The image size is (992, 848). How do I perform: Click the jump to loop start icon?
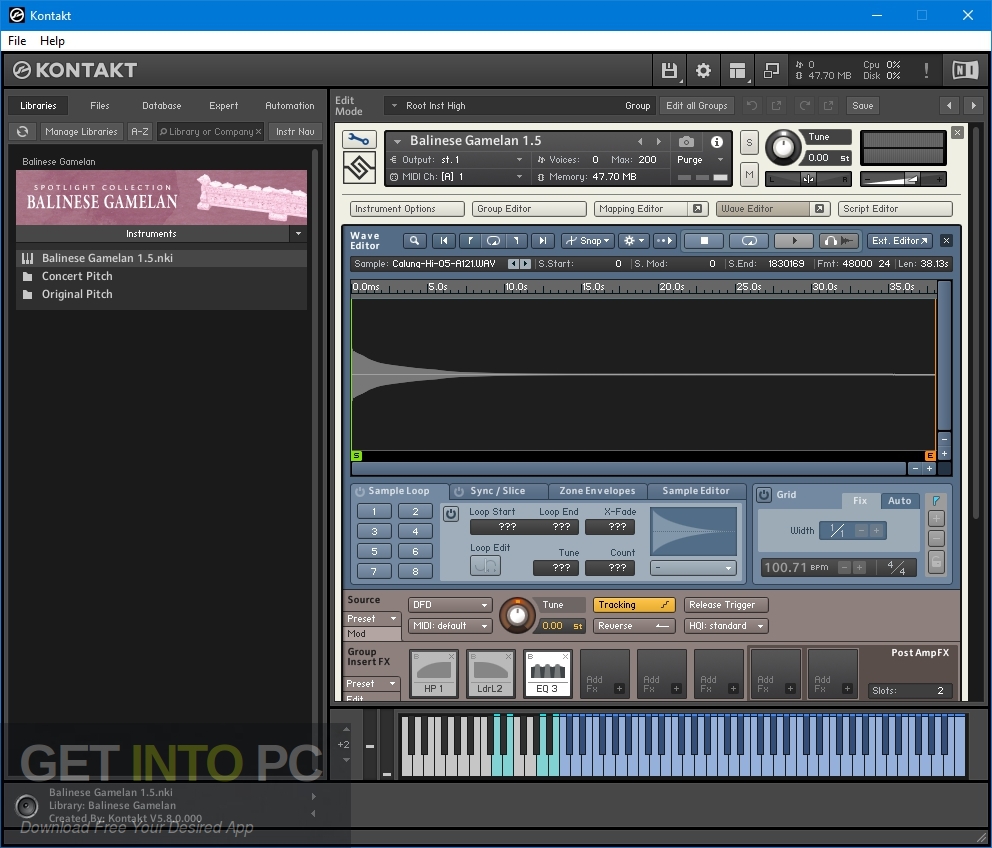[x=469, y=240]
